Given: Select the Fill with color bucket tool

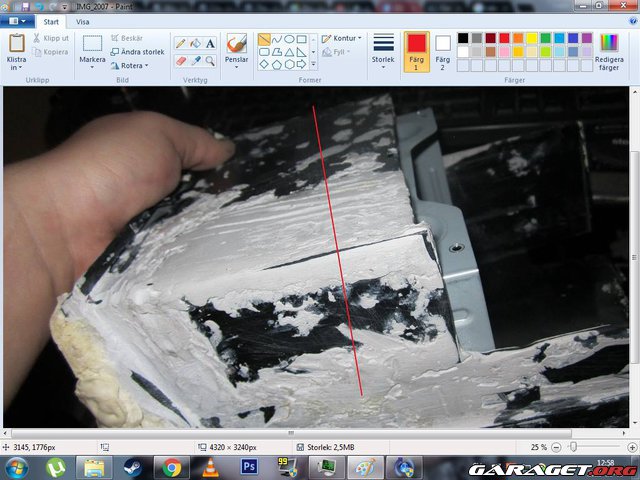Looking at the screenshot, I should [195, 43].
